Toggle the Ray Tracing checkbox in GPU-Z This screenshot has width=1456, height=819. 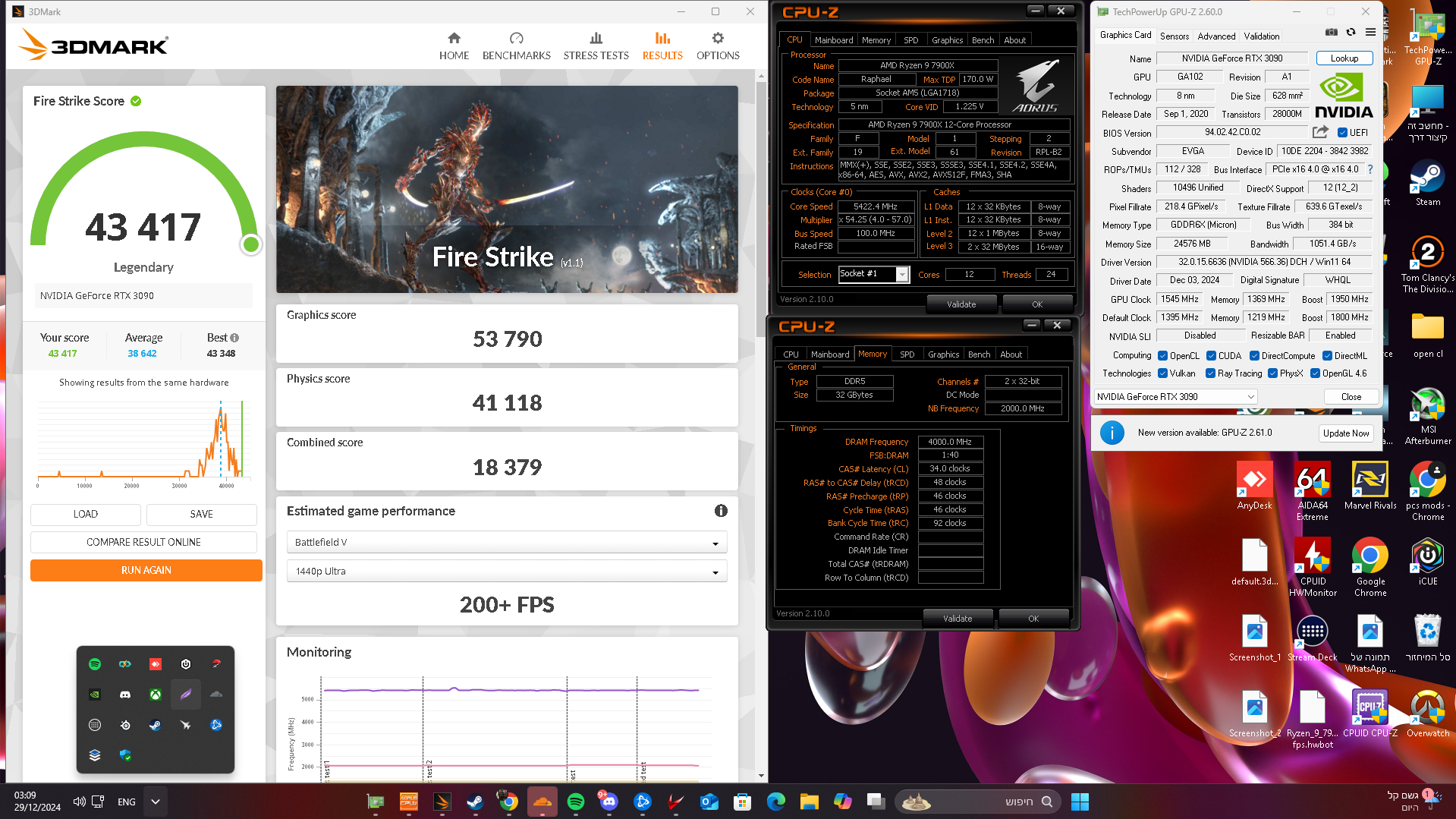tap(1210, 373)
